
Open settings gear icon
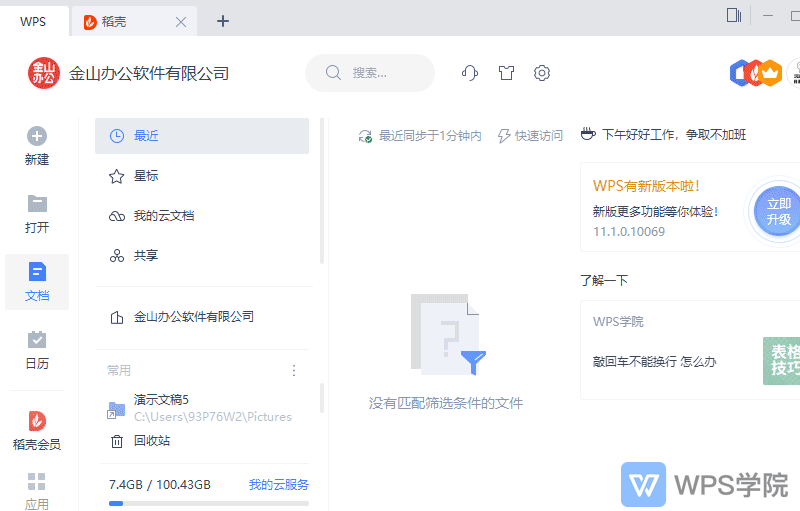(542, 73)
